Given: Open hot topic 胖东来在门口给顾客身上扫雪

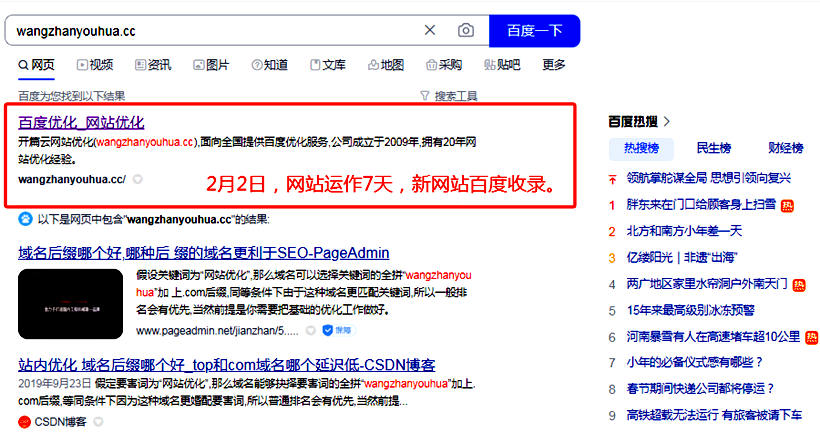Looking at the screenshot, I should (x=701, y=204).
